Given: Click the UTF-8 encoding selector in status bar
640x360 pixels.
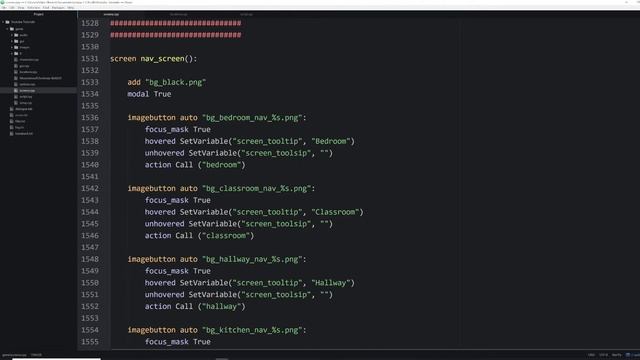Looking at the screenshot, I should [x=603, y=355].
